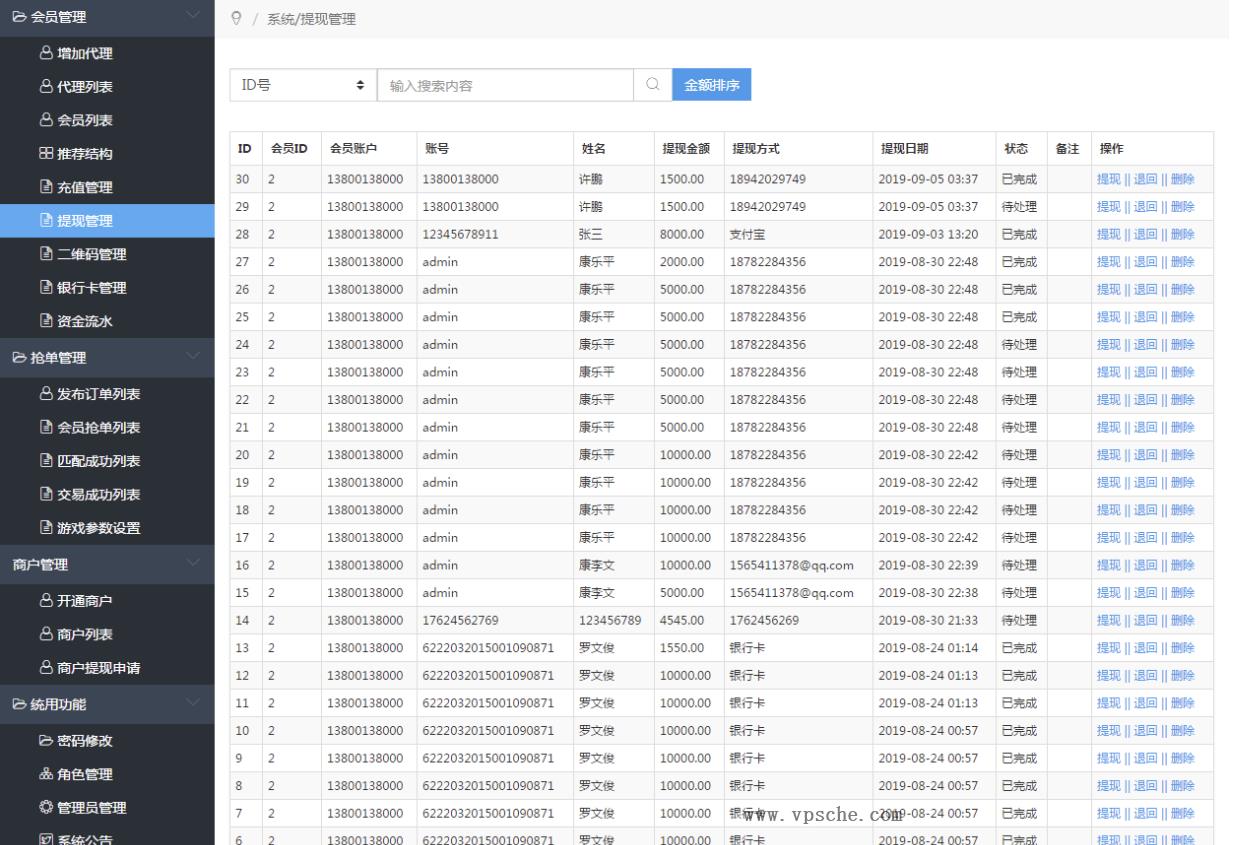Click the search magnifier icon button
1243x845 pixels.
(x=653, y=86)
